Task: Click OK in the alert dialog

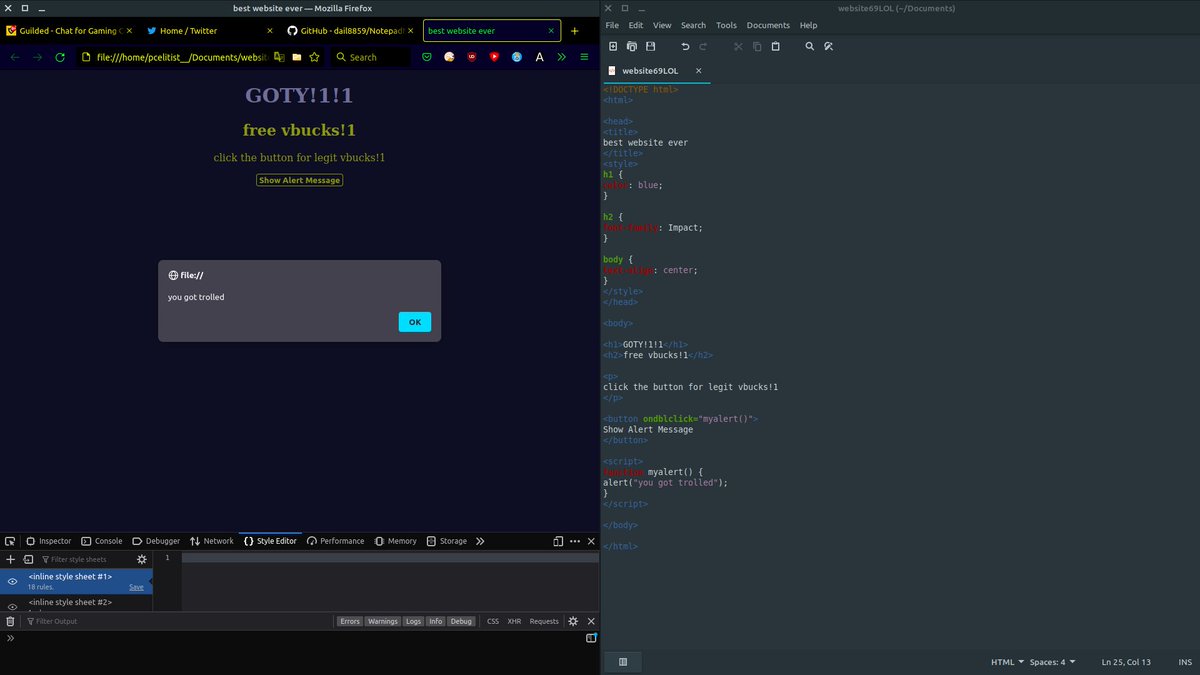Action: 415,322
